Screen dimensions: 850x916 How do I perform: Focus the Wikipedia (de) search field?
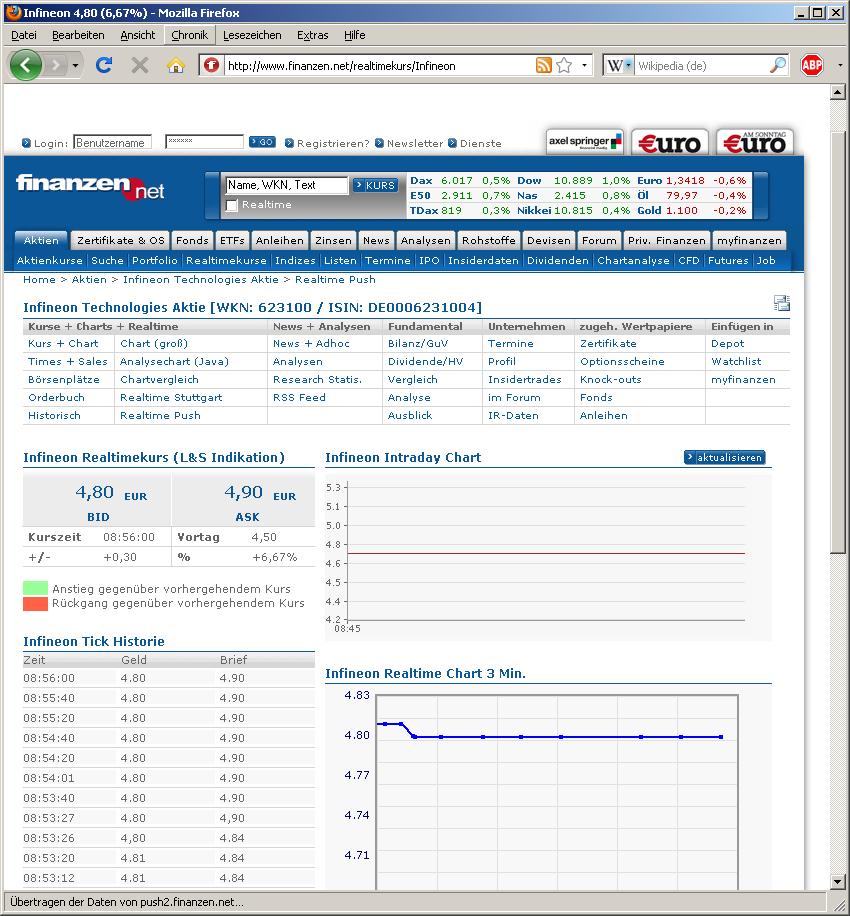(x=701, y=65)
